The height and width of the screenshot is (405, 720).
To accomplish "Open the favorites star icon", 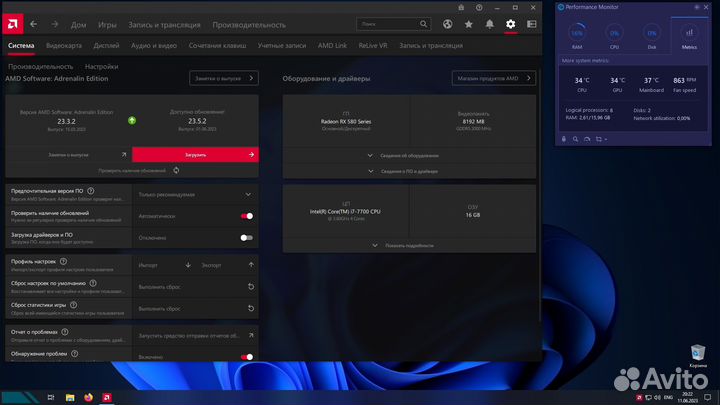I will 468,24.
